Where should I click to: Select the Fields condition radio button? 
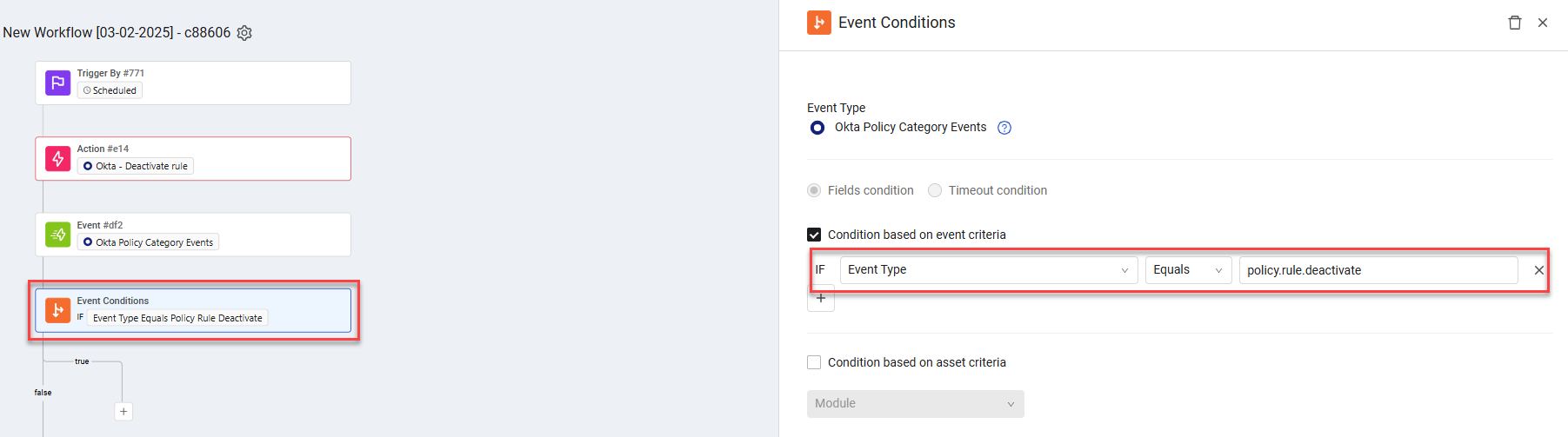tap(814, 190)
